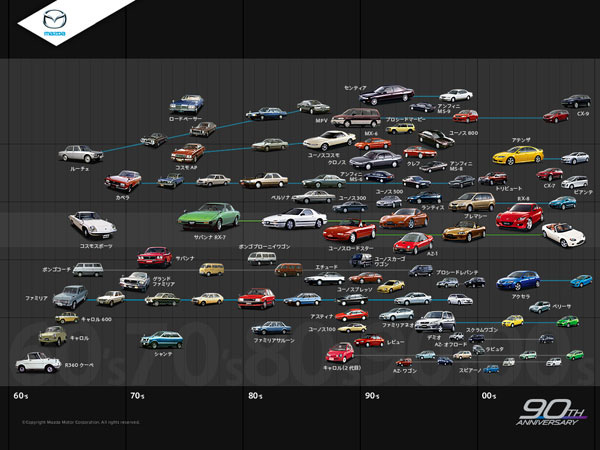Screen dimensions: 600x450
Task: Click the 70s decade label
Action: point(137,396)
